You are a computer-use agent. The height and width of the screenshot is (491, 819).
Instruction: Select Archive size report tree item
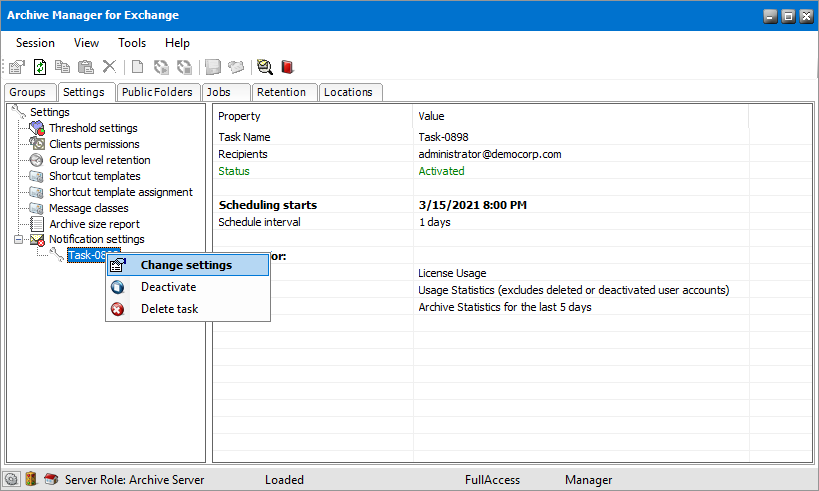[x=95, y=224]
